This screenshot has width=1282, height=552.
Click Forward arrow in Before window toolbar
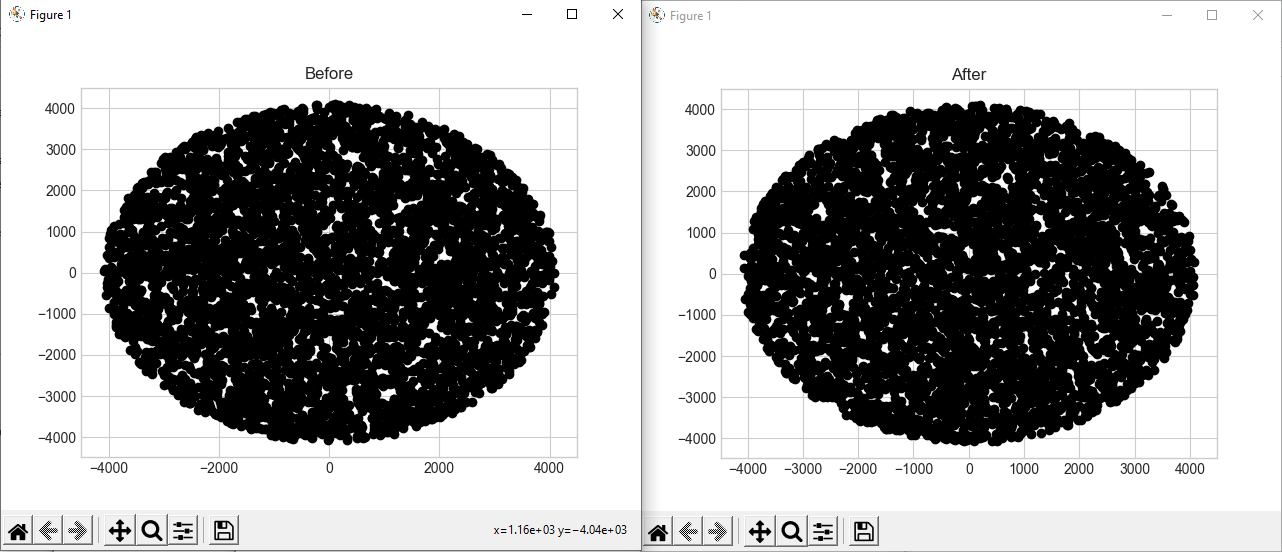(x=77, y=531)
